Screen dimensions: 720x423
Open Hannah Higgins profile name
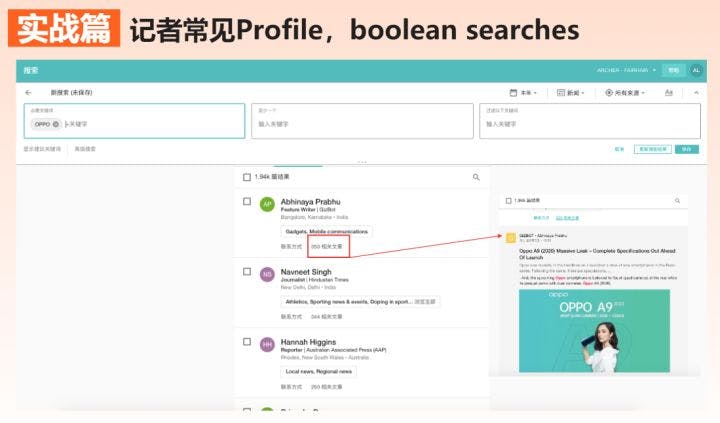(x=308, y=342)
